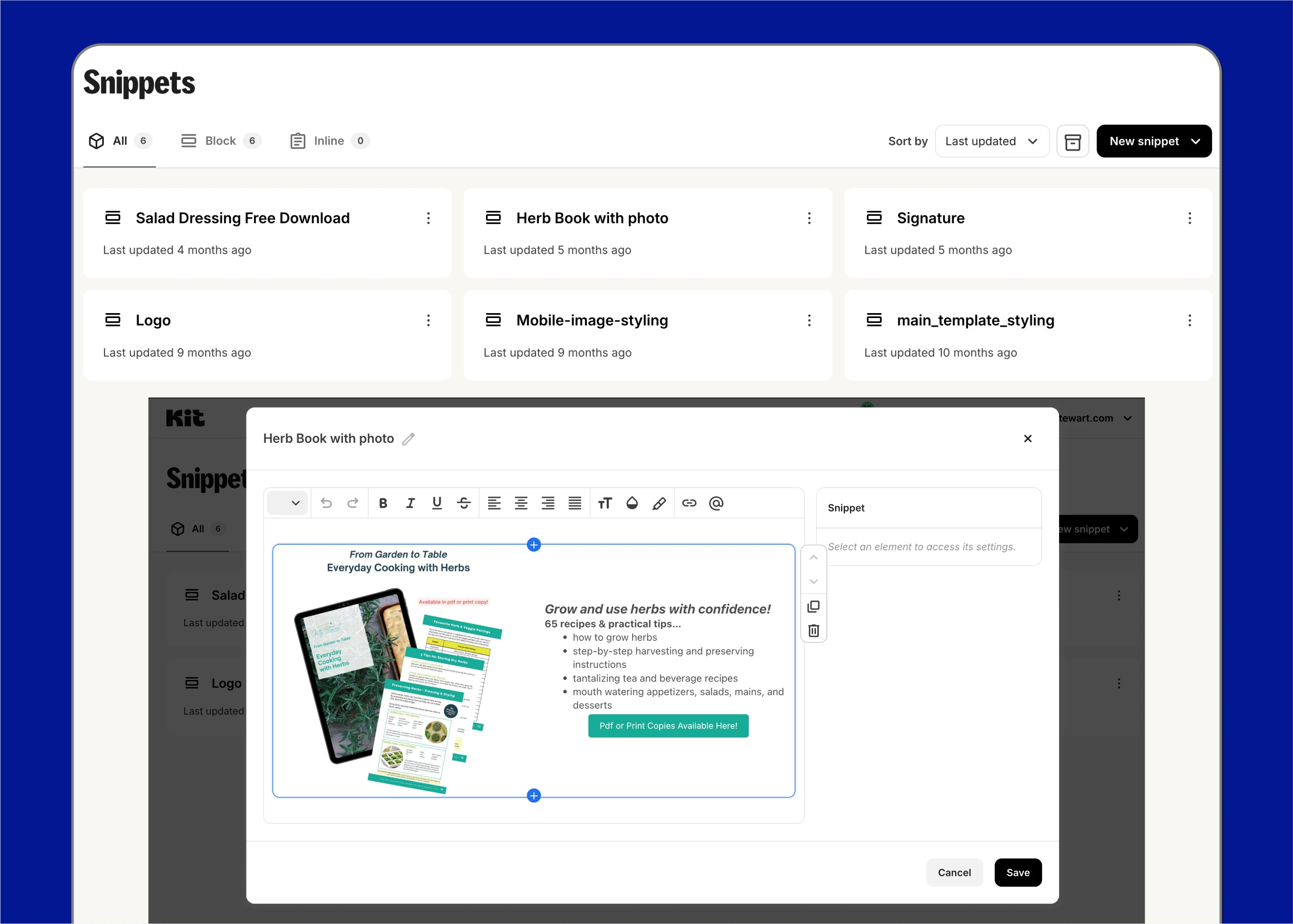Delete the selected element with the trash icon
Screen dimensions: 1293x924
[814, 630]
